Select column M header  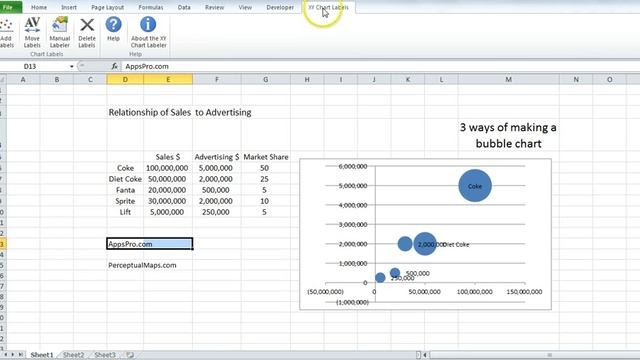point(508,80)
